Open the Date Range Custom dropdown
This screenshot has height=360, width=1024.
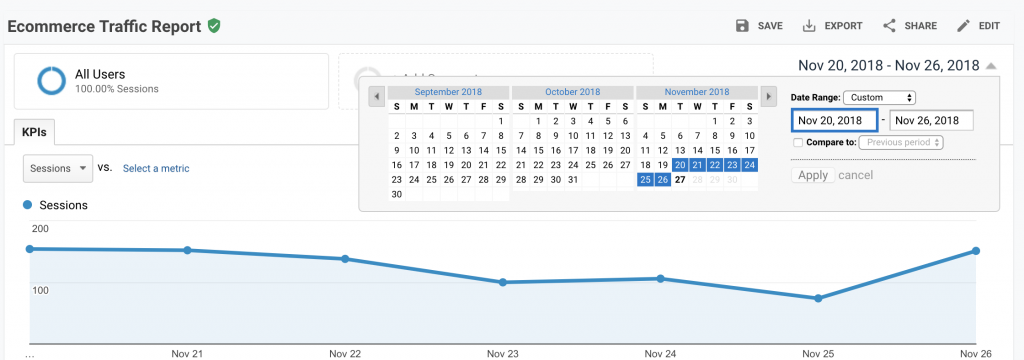[879, 97]
